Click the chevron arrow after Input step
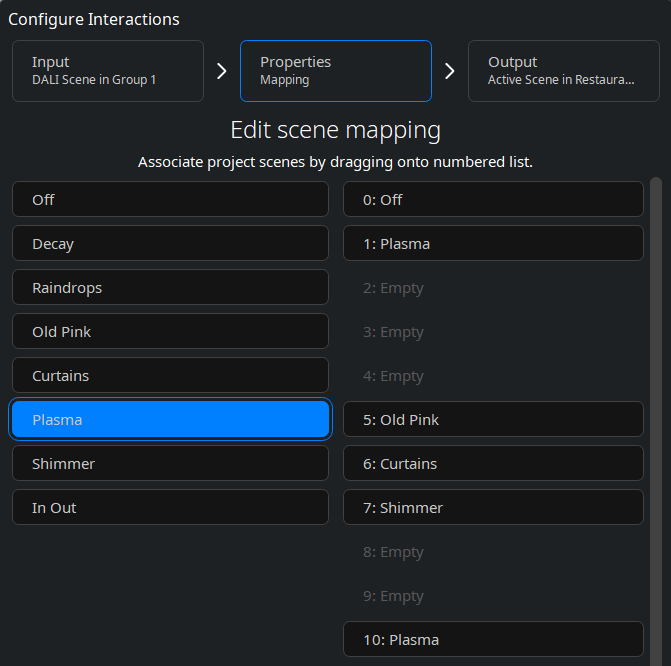Image resolution: width=671 pixels, height=666 pixels. (x=222, y=71)
